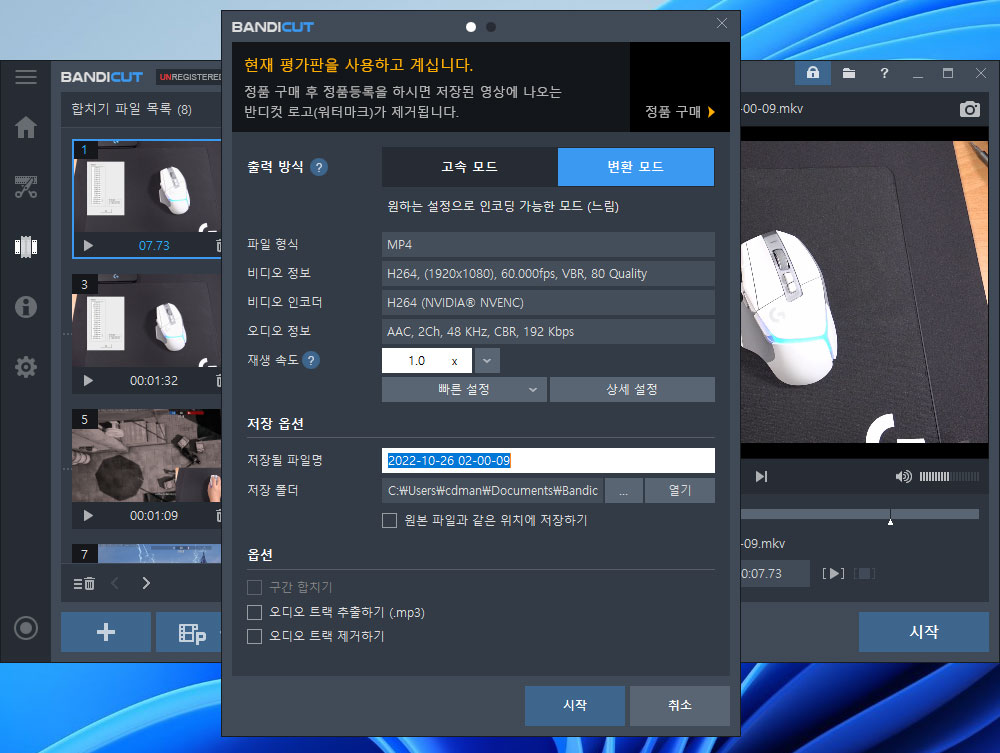Open the hamburger menu in Bandicut sidebar
This screenshot has width=1000, height=753.
click(x=26, y=77)
